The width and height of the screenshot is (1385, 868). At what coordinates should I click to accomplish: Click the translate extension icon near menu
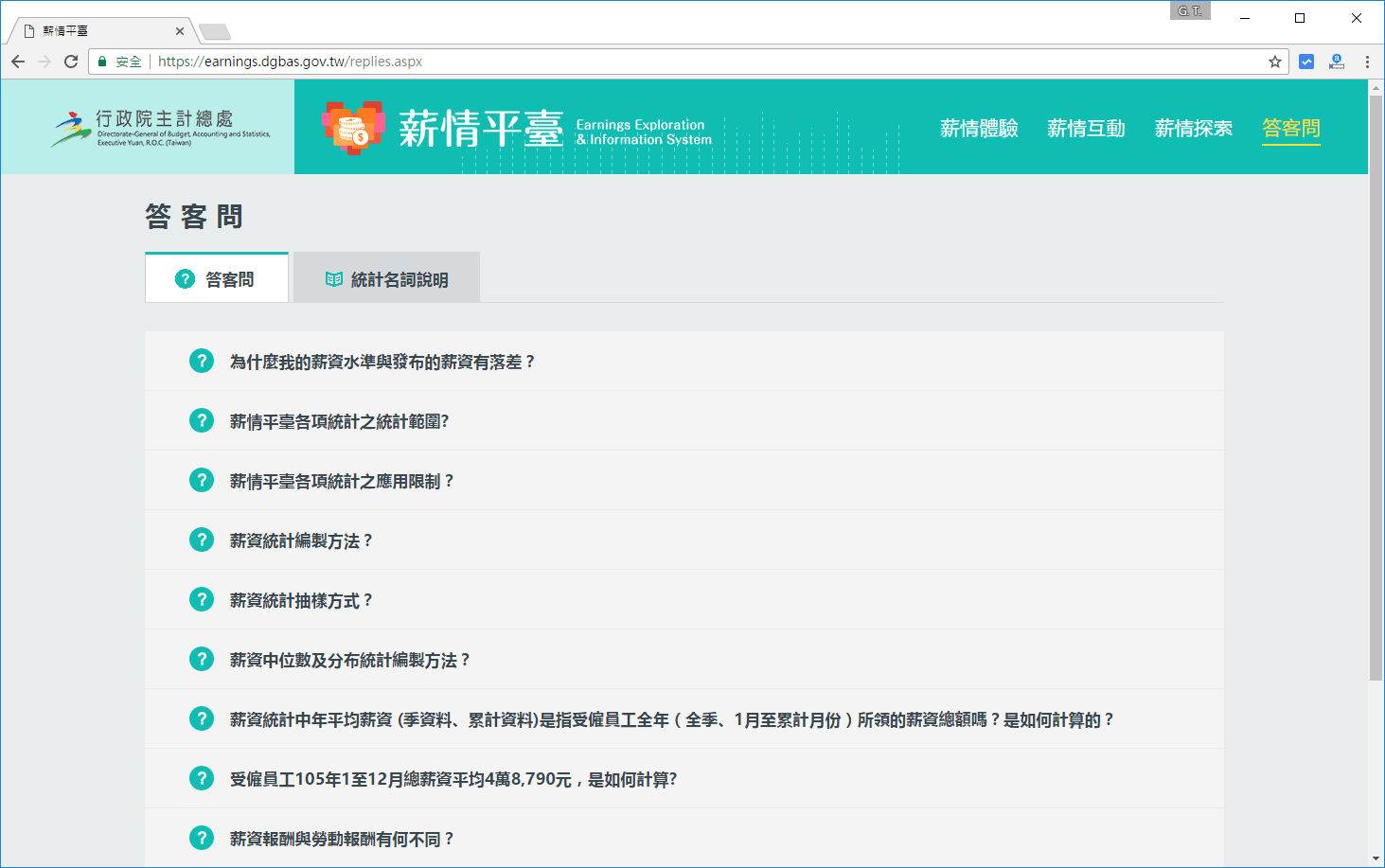pos(1337,62)
